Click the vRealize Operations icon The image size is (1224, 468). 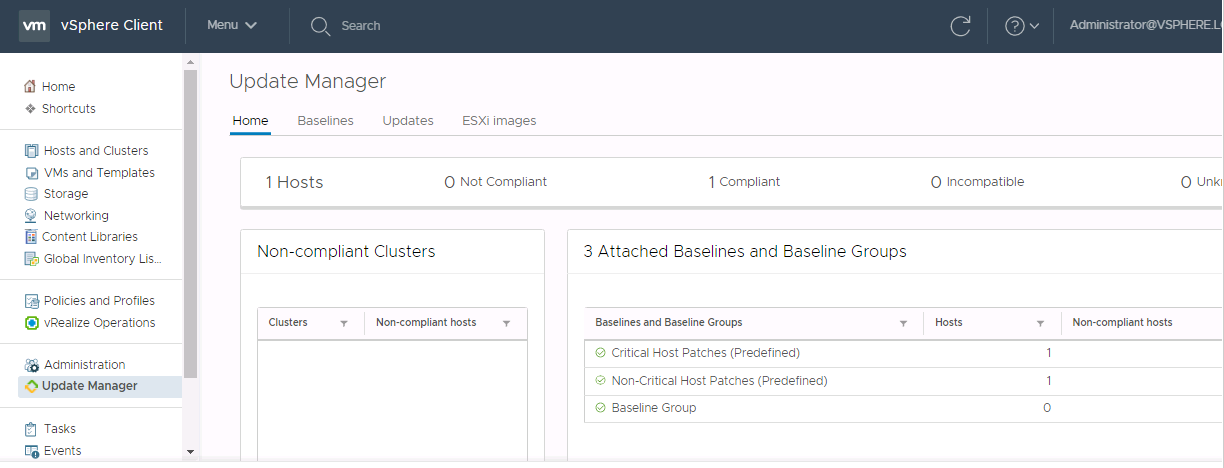click(32, 323)
